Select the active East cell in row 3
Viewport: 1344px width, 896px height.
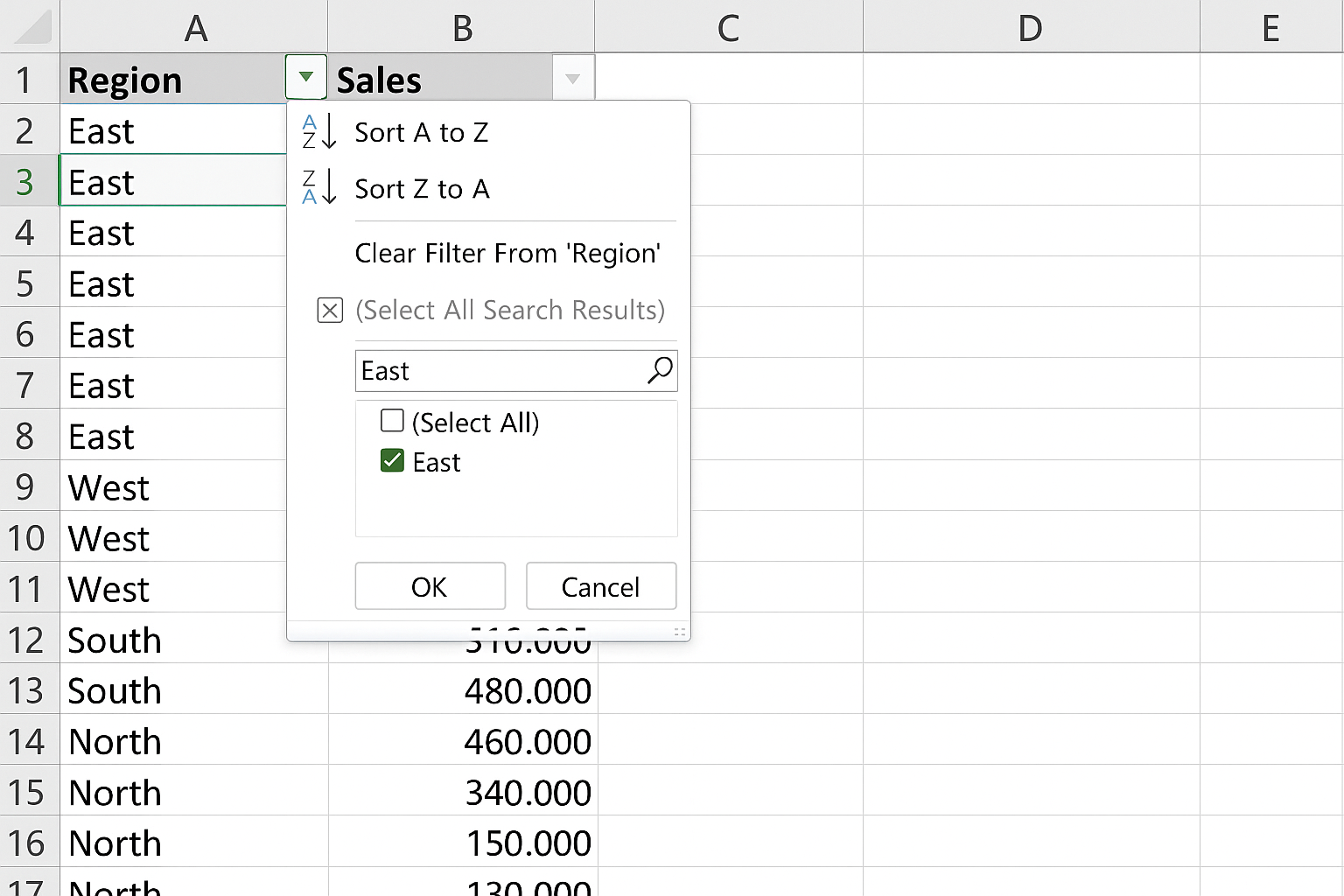pos(173,181)
